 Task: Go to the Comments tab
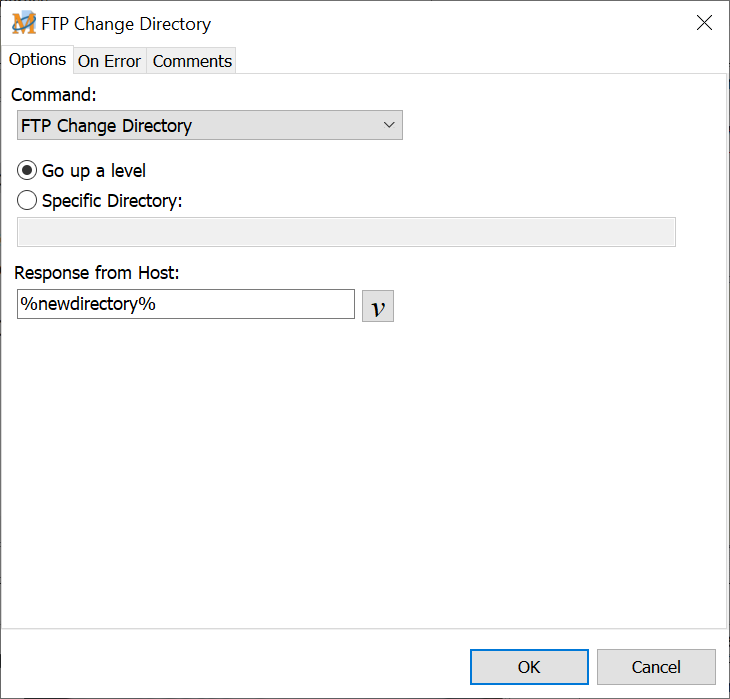coord(192,61)
